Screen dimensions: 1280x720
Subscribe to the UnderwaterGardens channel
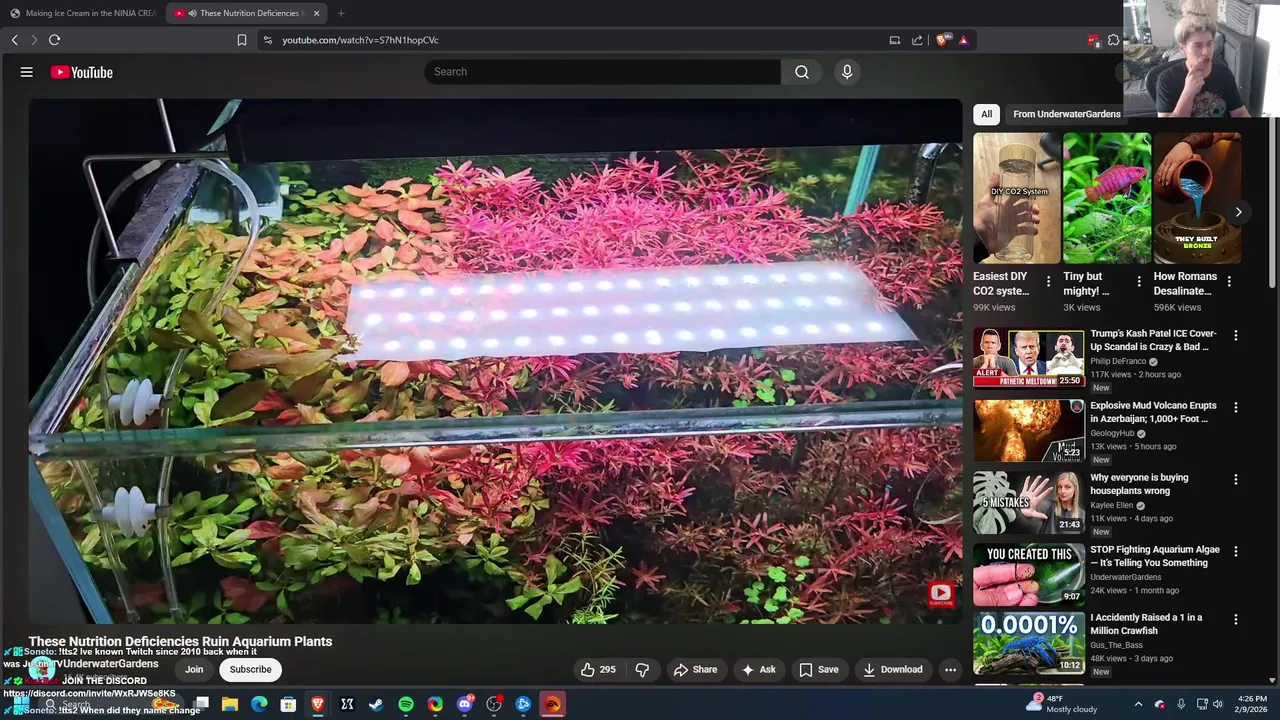point(250,670)
